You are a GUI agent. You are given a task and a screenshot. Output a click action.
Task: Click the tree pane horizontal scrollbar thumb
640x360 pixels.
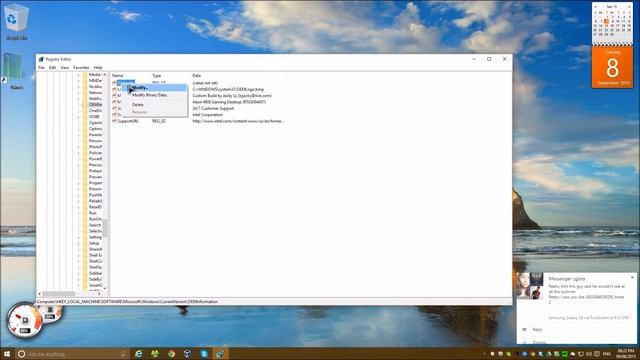(x=59, y=293)
